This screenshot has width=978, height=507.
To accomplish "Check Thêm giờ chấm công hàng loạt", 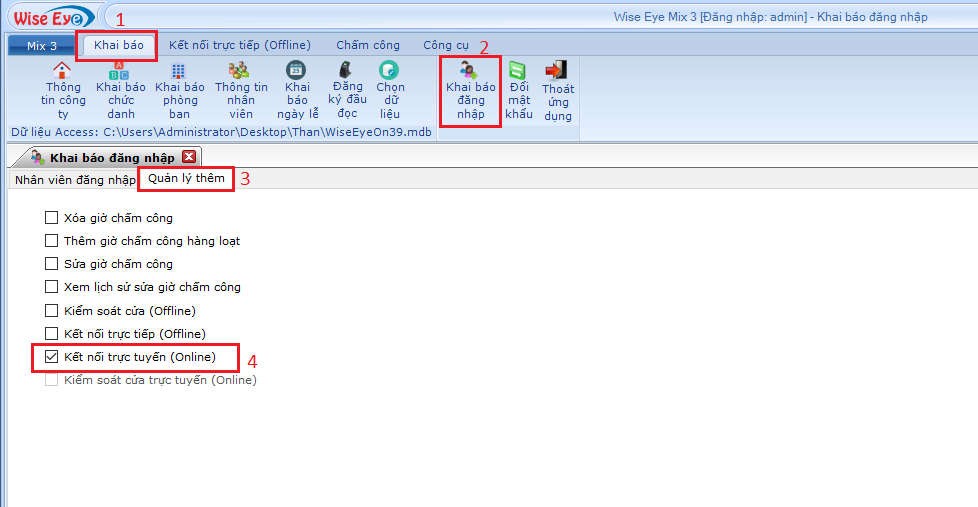I will tap(52, 241).
